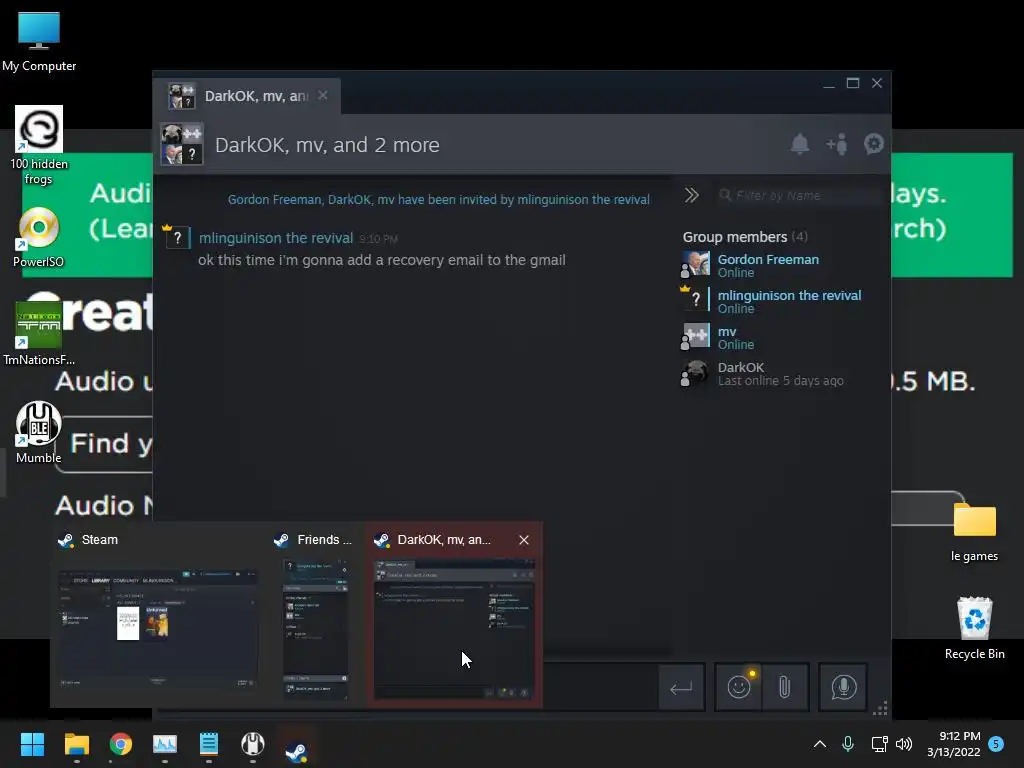Select the DarkOK, mv preview thumbnail
The image size is (1024, 768).
tap(454, 629)
